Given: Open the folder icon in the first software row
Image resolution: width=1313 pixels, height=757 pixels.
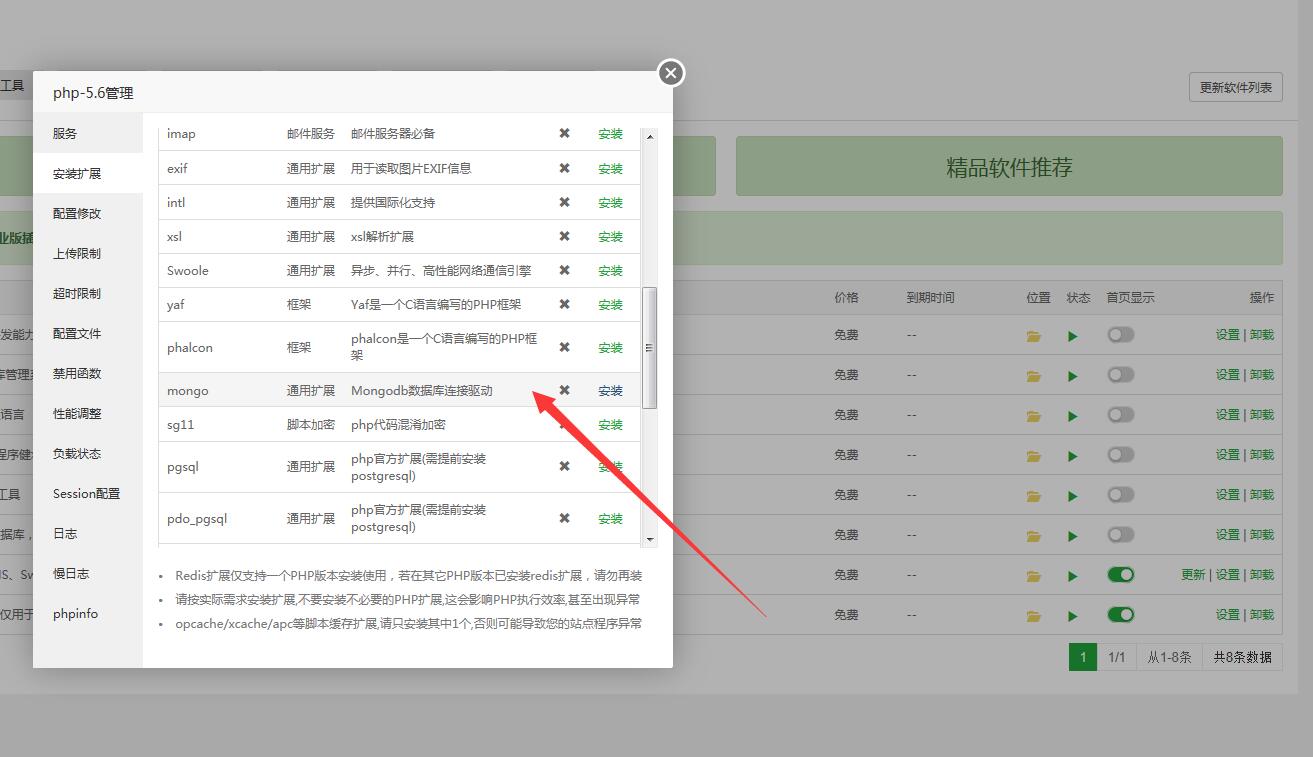Looking at the screenshot, I should click(1034, 336).
